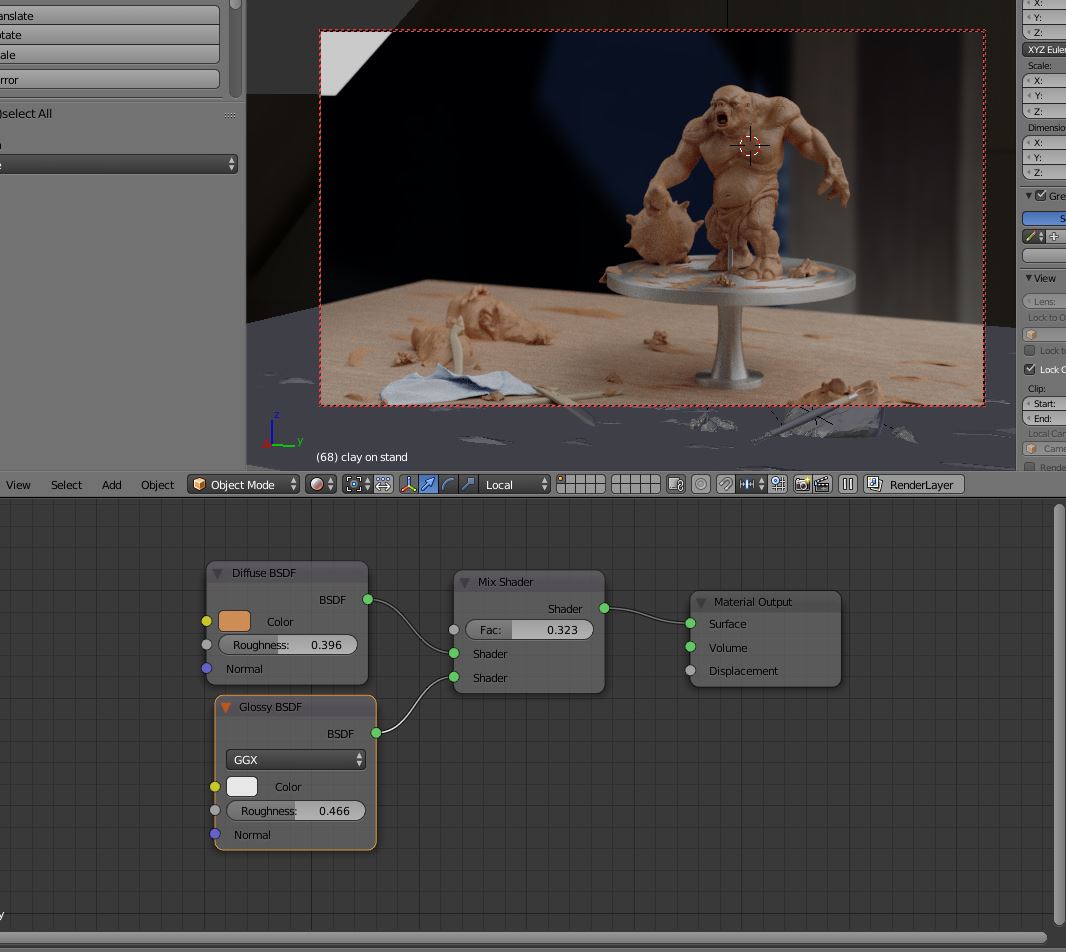
Task: Toggle the Lock Camera to View checkbox
Action: pos(1030,369)
